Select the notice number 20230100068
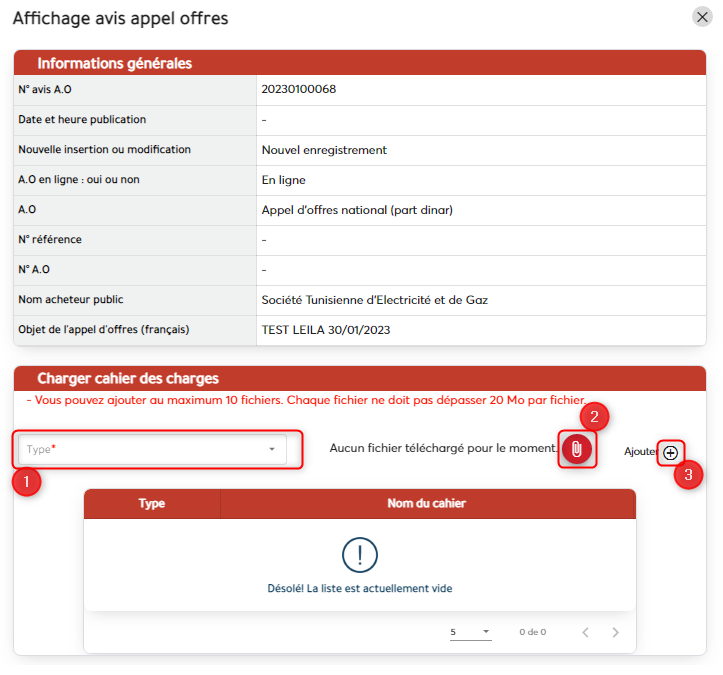The image size is (723, 675). 298,89
